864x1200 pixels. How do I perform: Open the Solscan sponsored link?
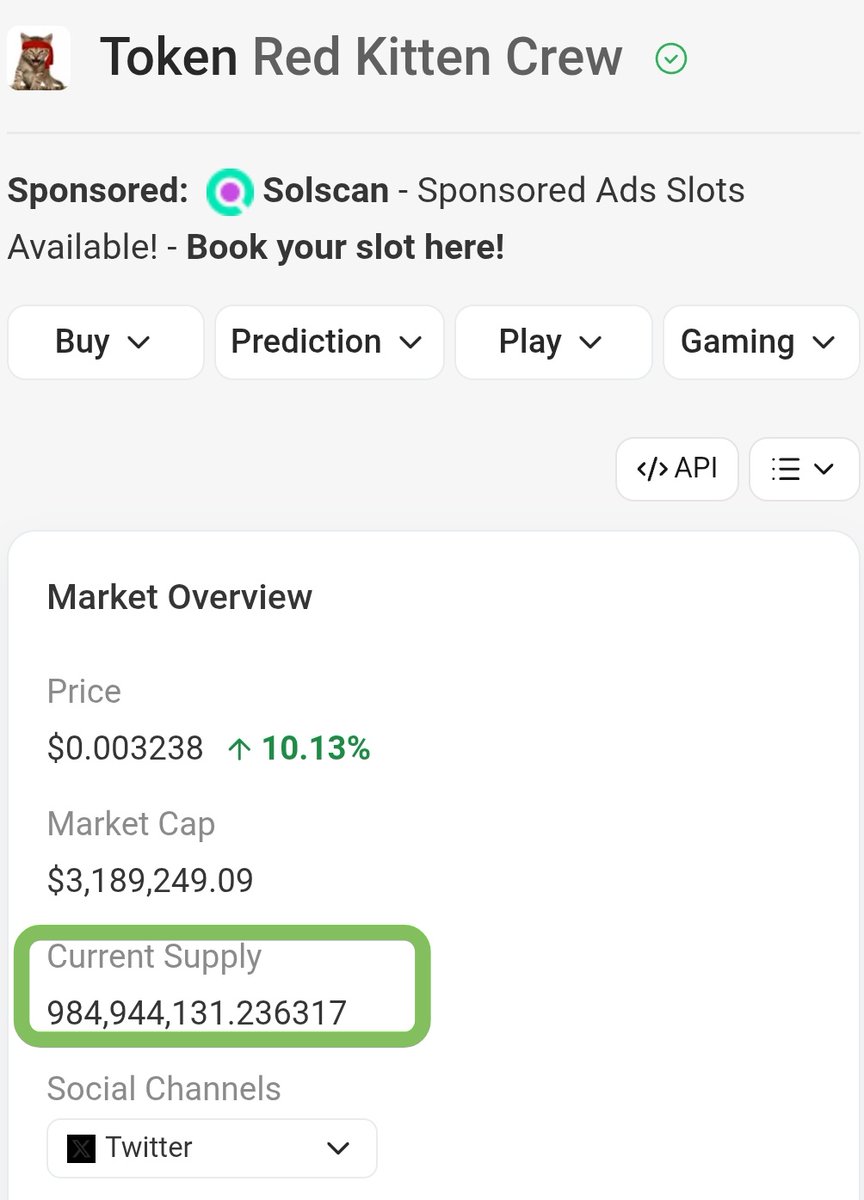pyautogui.click(x=326, y=190)
